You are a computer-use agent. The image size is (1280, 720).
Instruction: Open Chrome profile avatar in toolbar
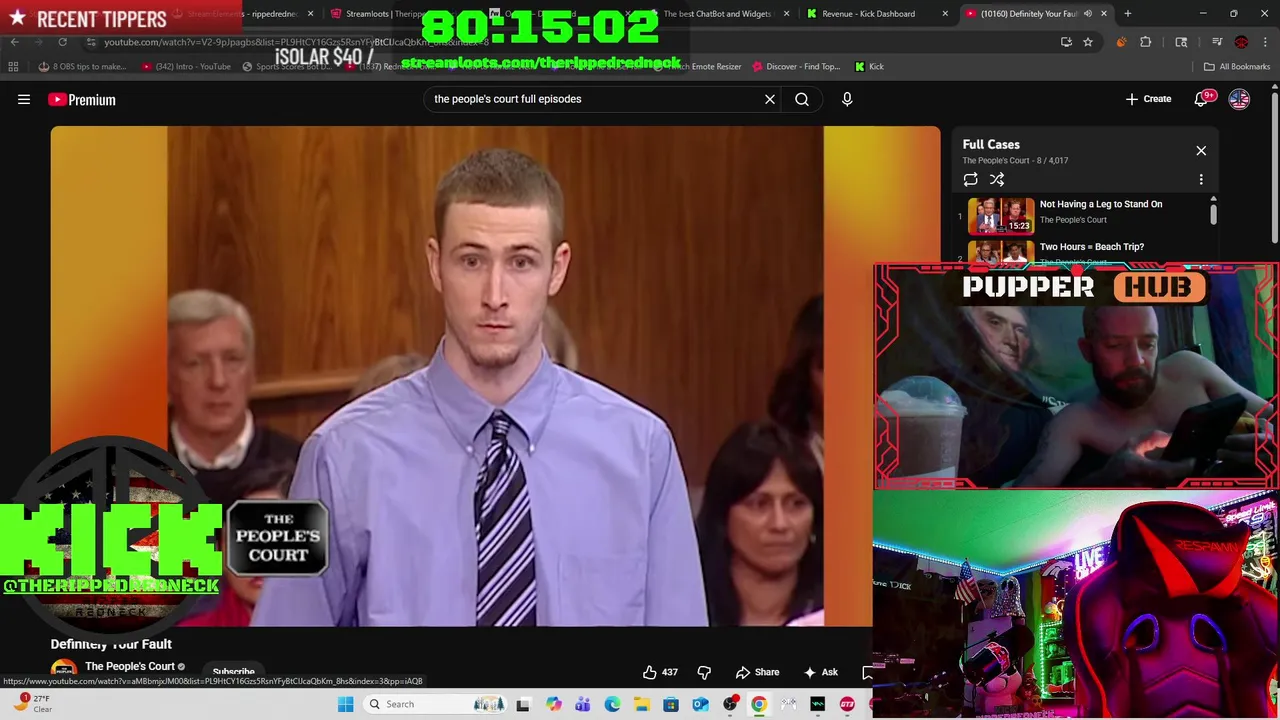1241,42
